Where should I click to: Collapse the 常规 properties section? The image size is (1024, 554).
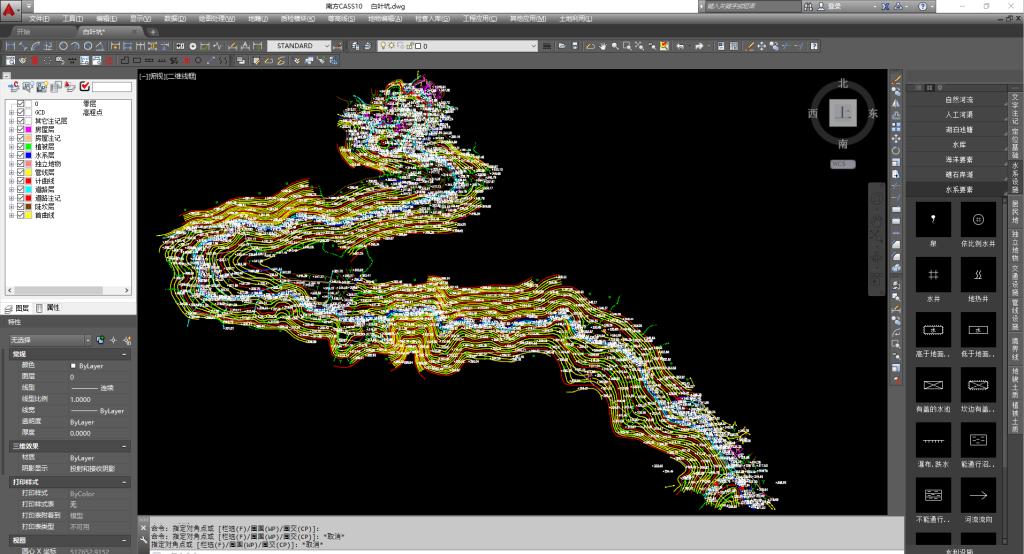[x=124, y=354]
